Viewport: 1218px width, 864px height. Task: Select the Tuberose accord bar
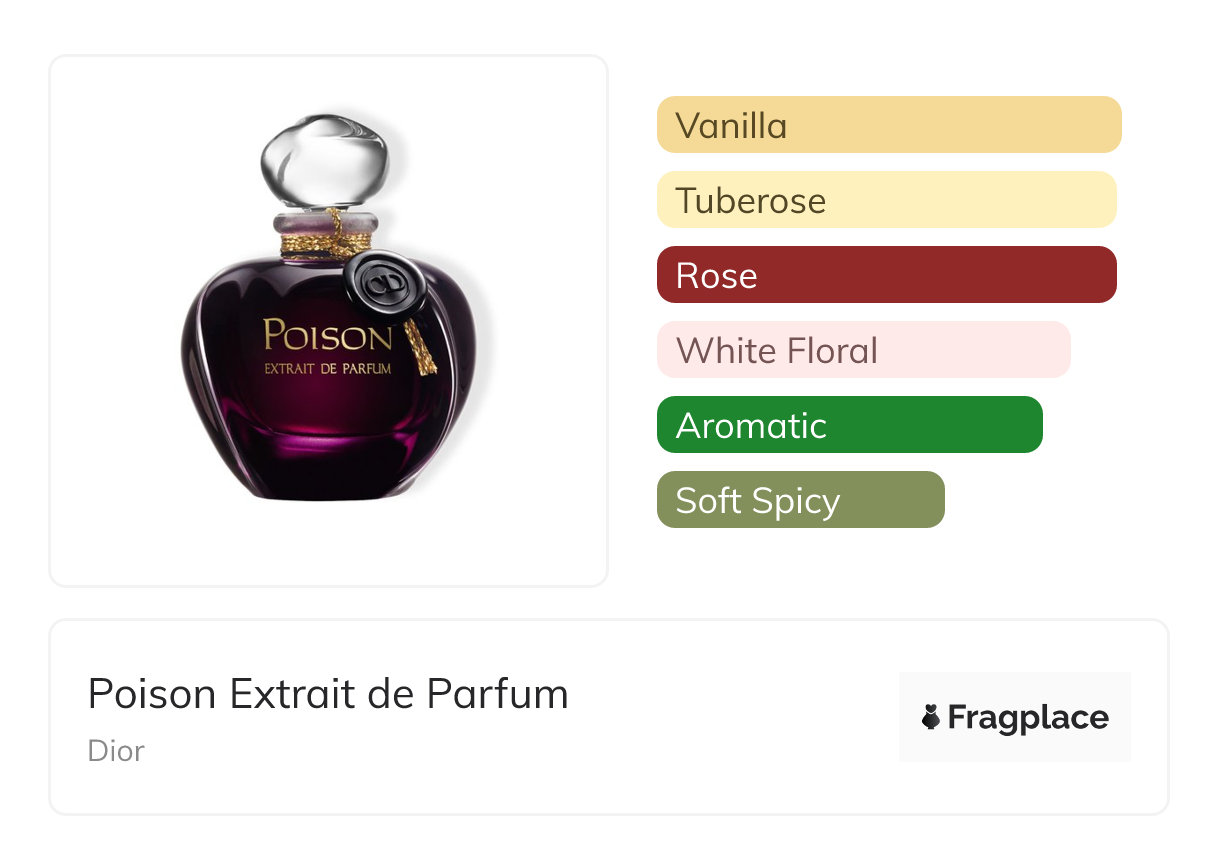[x=887, y=200]
